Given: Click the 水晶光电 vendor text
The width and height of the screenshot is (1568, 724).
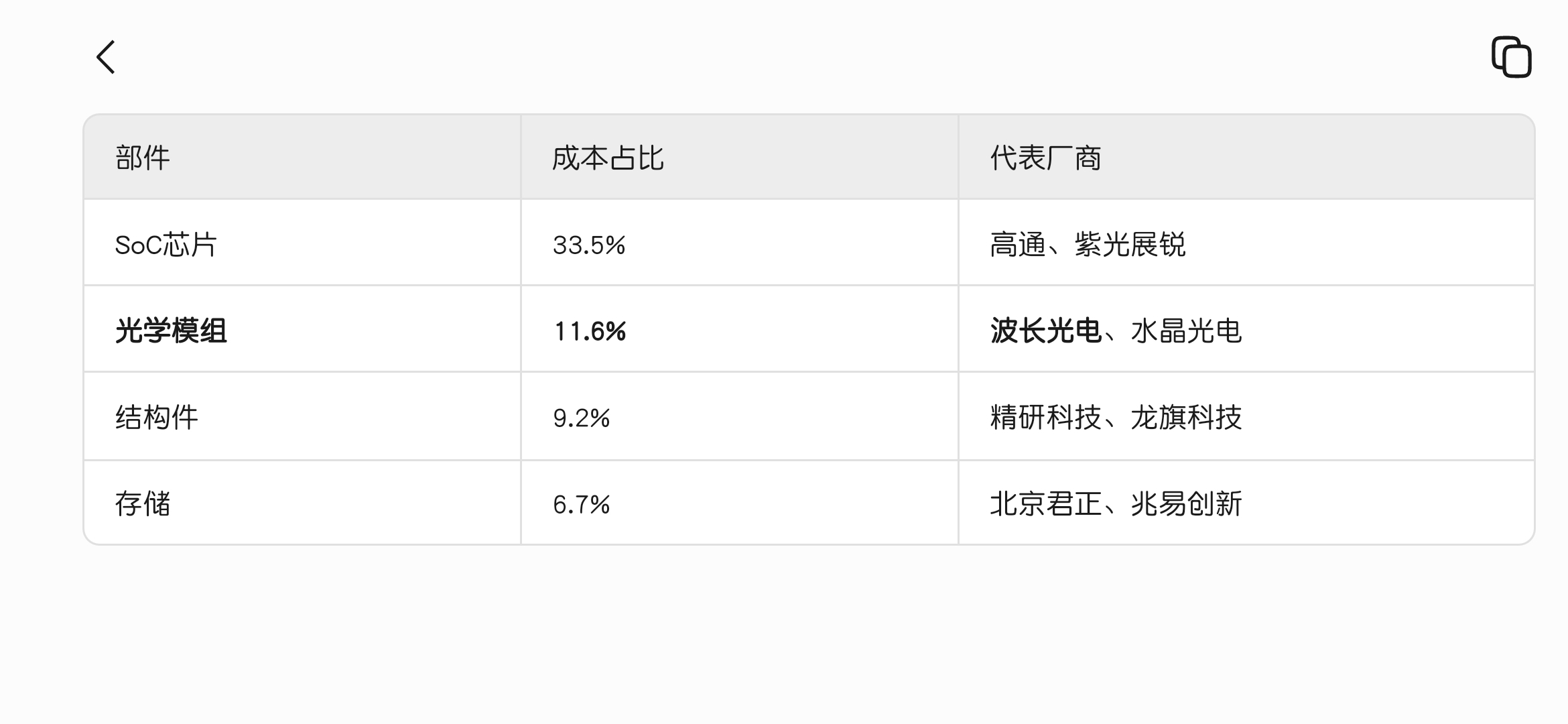Looking at the screenshot, I should pyautogui.click(x=1186, y=331).
